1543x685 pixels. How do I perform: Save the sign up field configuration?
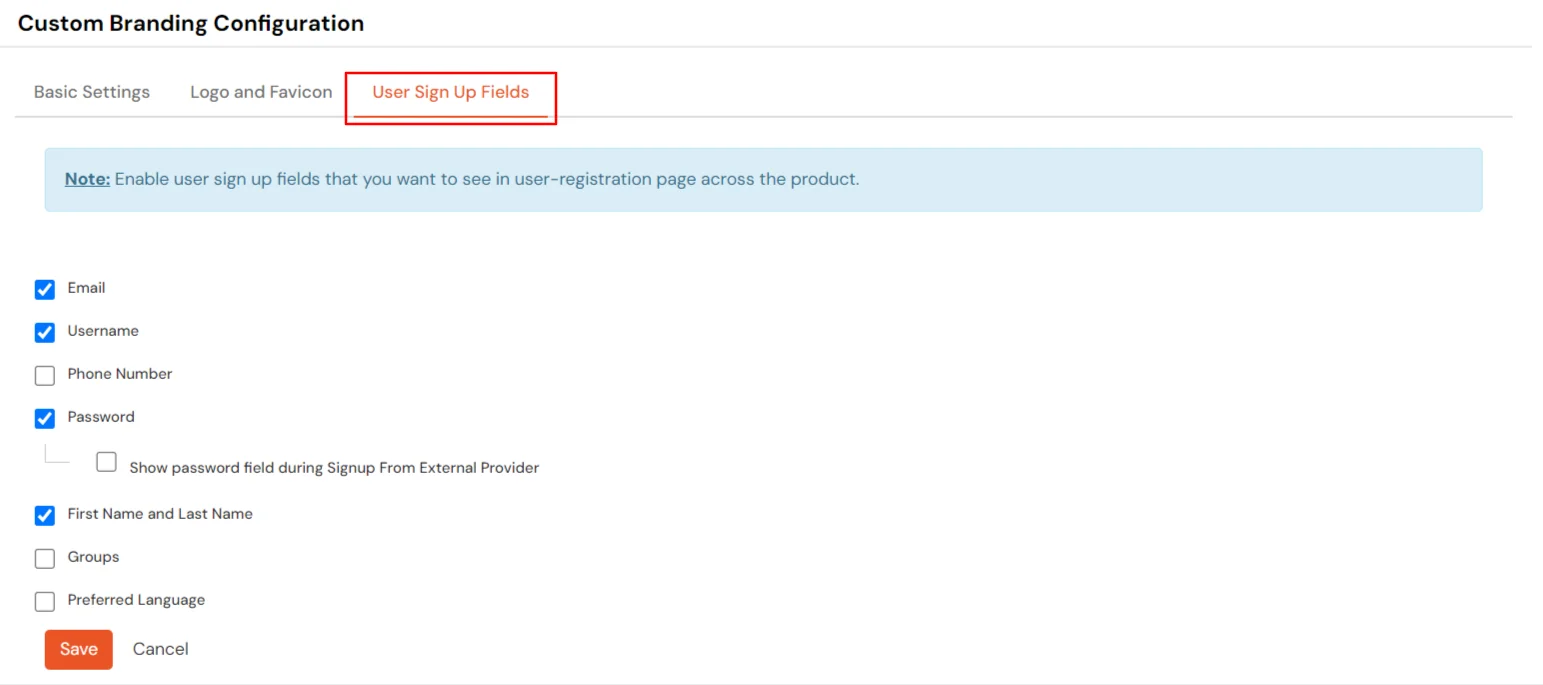tap(78, 649)
